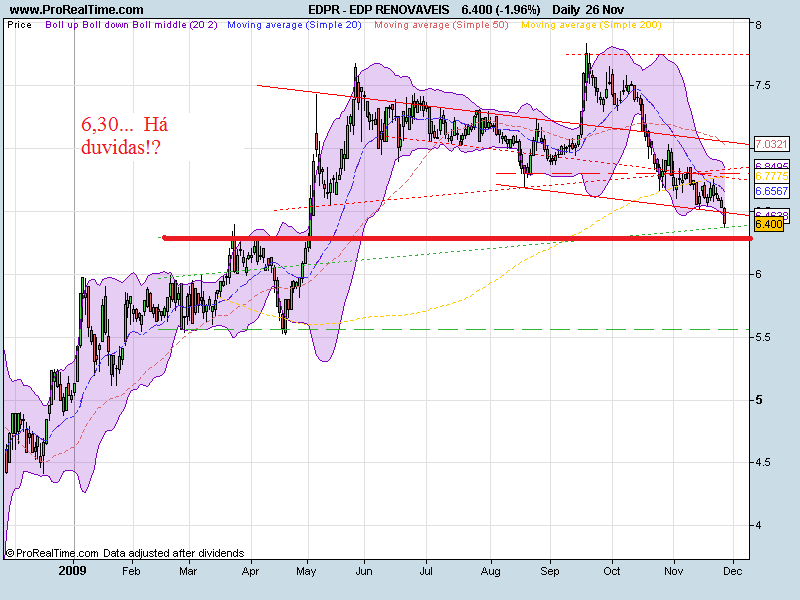Screen dimensions: 800x600
Task: Click the yellow 6.7775 moving average tag
Action: (771, 176)
